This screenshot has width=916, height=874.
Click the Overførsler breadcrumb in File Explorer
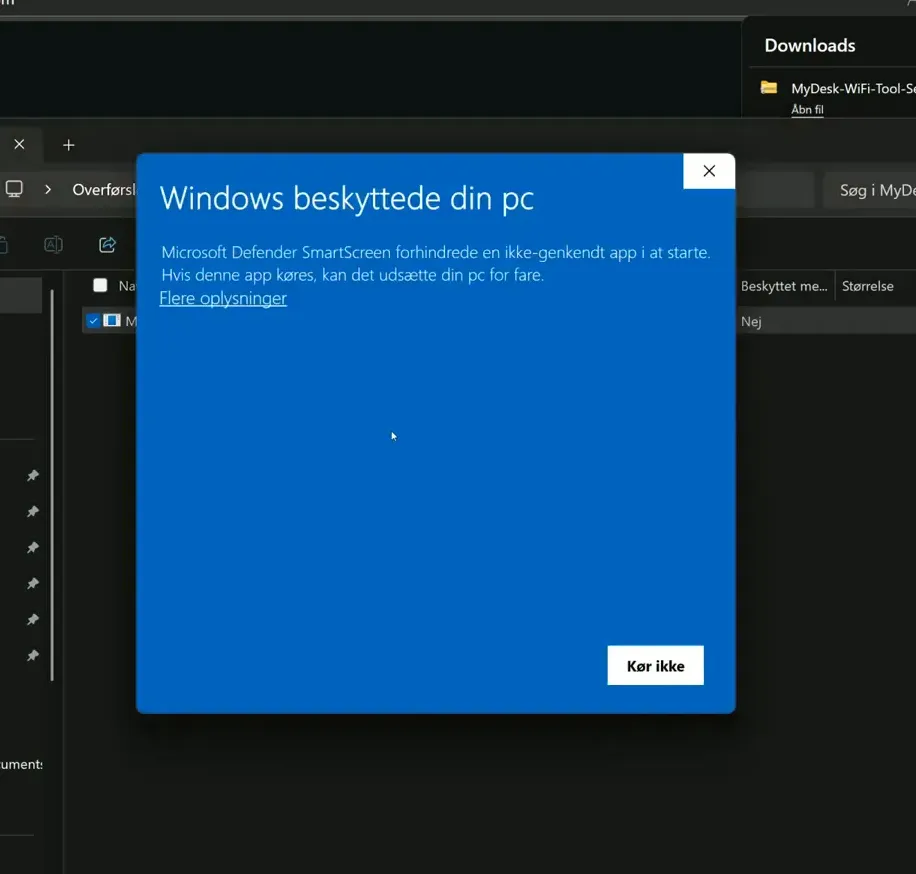[104, 190]
